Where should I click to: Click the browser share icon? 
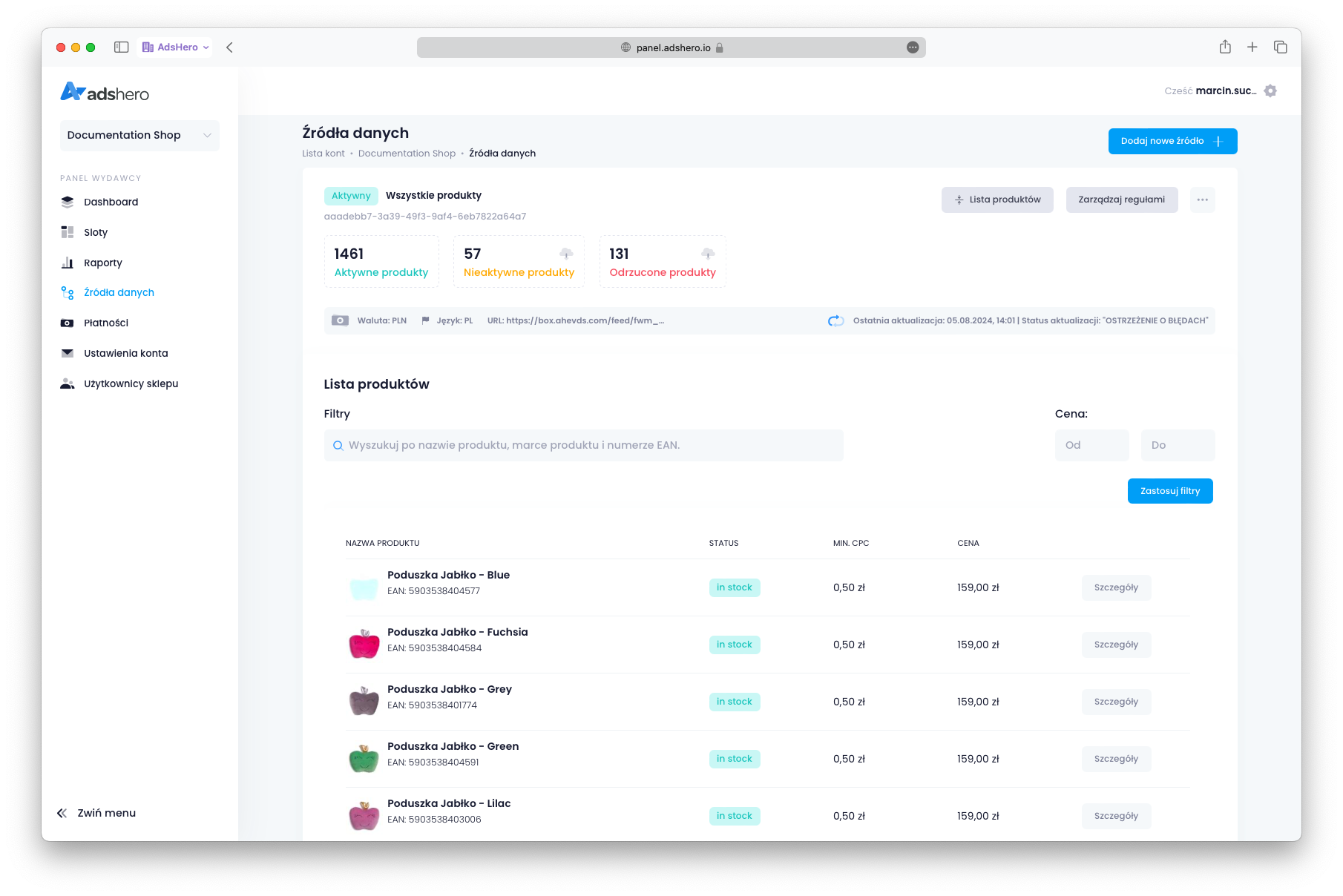(1225, 47)
